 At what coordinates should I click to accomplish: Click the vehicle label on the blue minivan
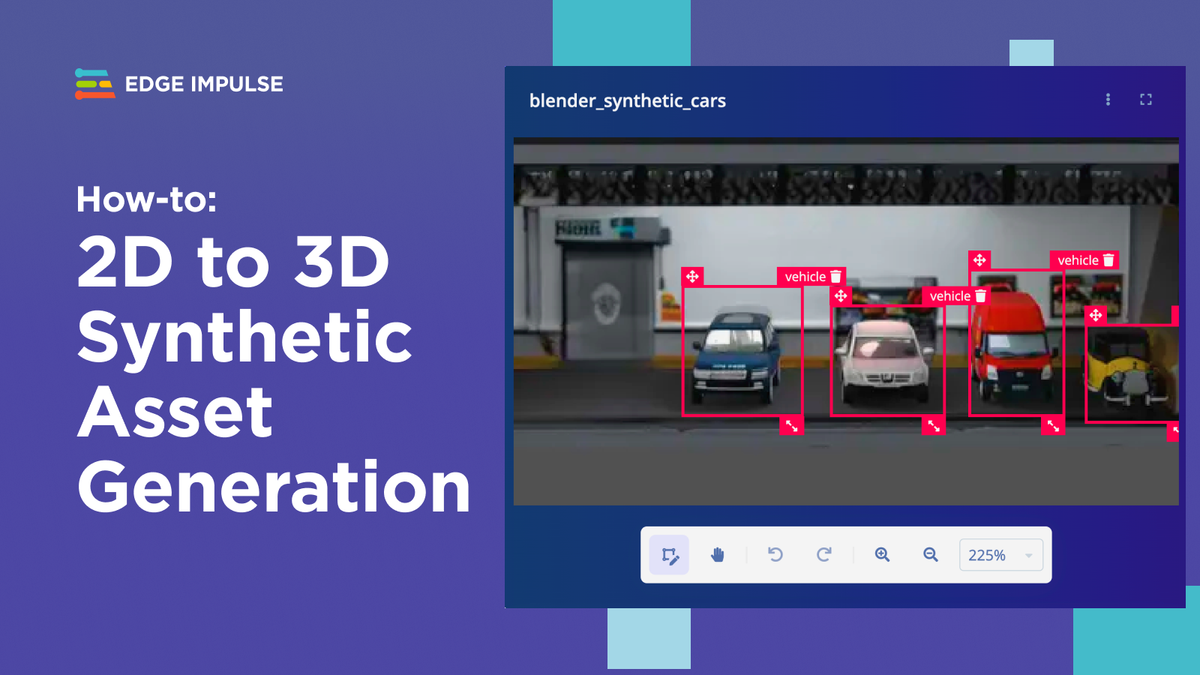tap(804, 276)
